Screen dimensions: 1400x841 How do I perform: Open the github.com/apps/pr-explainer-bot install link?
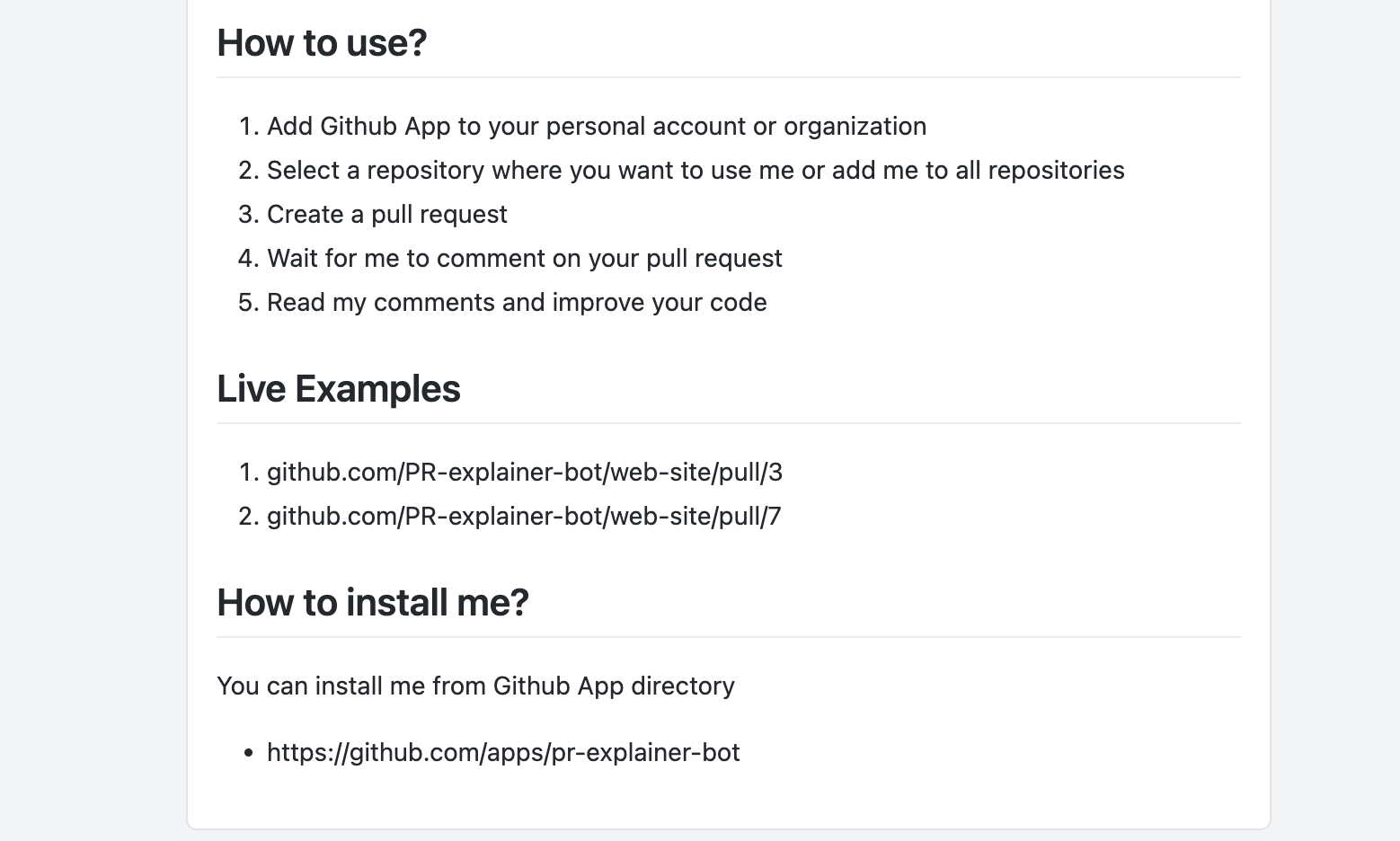503,753
